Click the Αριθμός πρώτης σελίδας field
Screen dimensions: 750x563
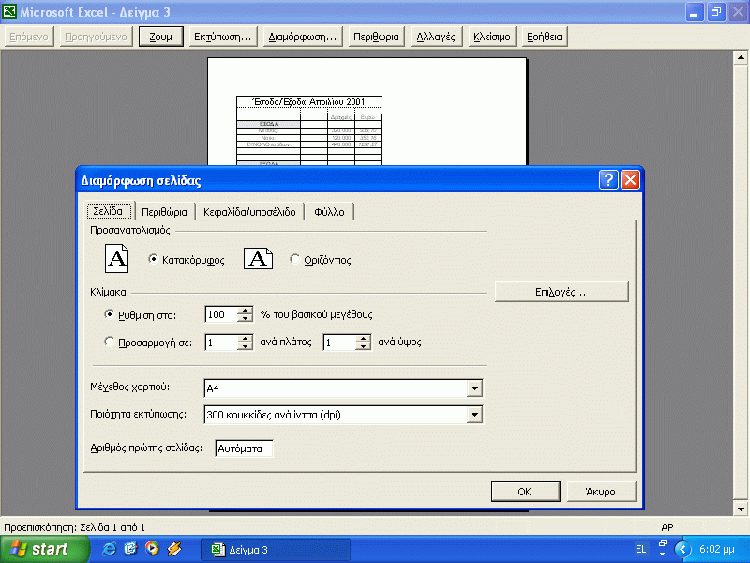244,448
